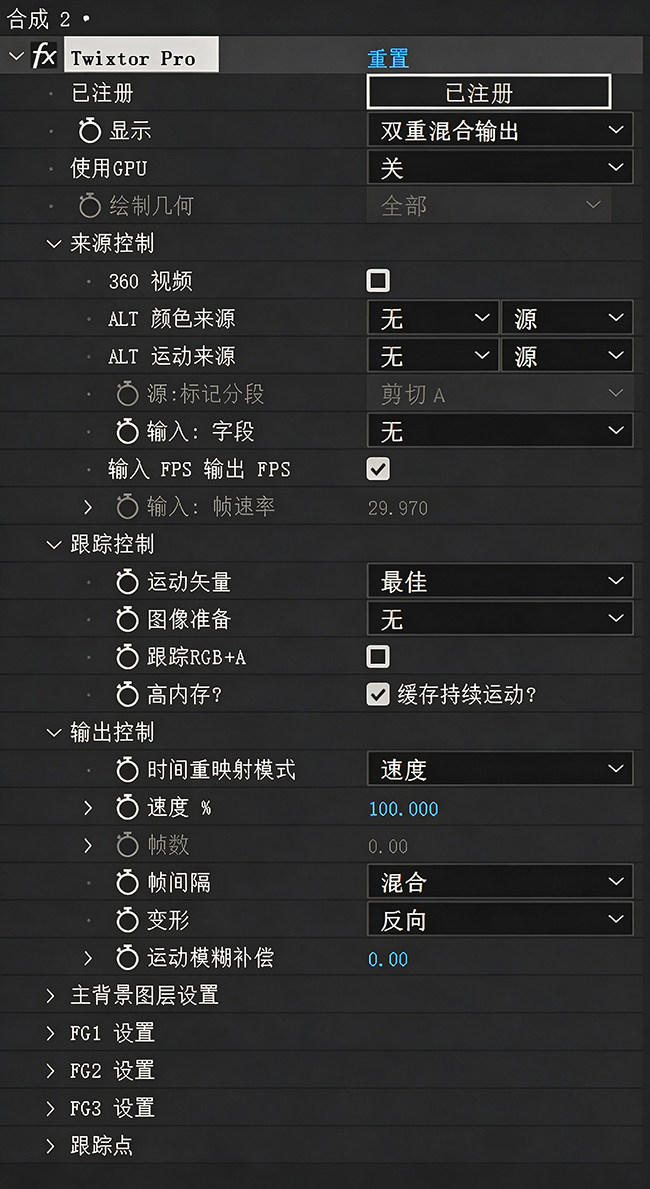Screen dimensions: 650x1189
Task: Click the stopwatch beside 运动模糊补偿
Action: tap(127, 958)
